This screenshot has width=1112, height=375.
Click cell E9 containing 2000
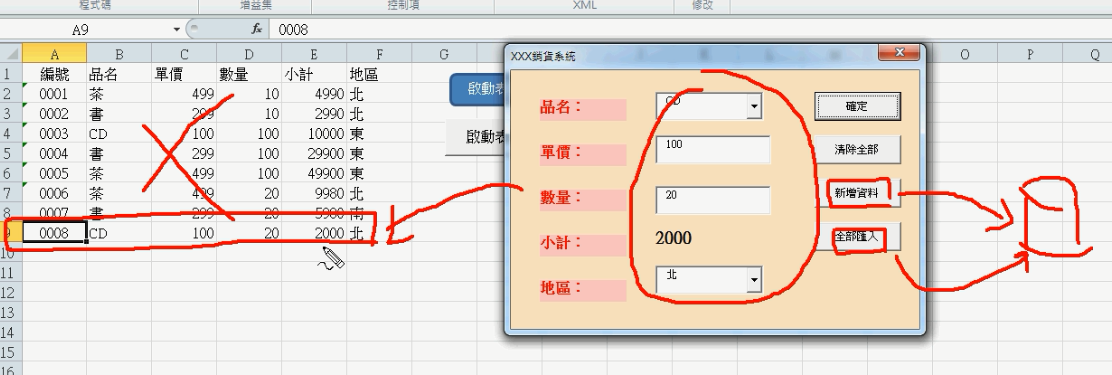[314, 233]
